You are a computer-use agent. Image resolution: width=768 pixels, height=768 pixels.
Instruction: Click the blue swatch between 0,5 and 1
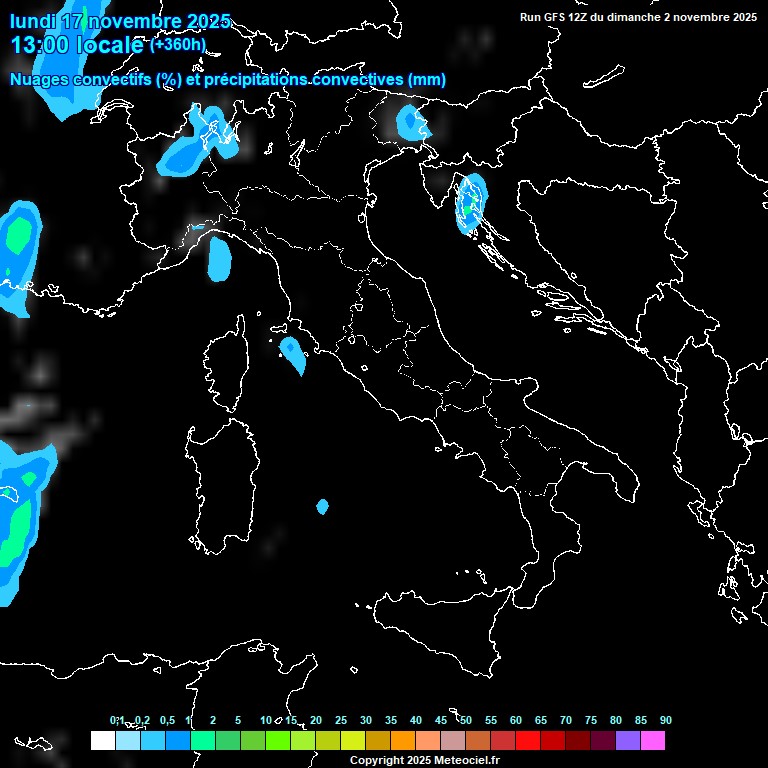(x=178, y=740)
